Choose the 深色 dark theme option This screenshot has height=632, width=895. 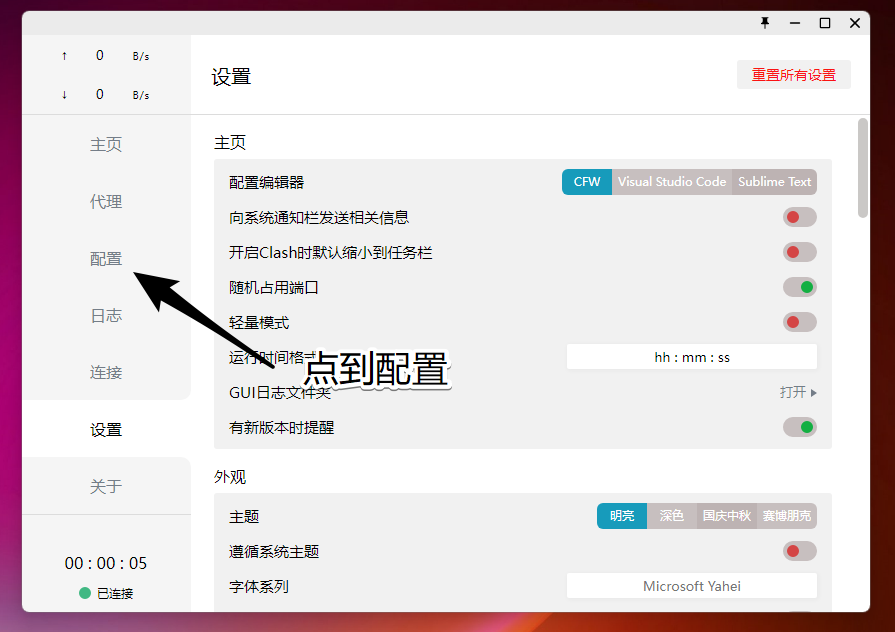coord(672,516)
